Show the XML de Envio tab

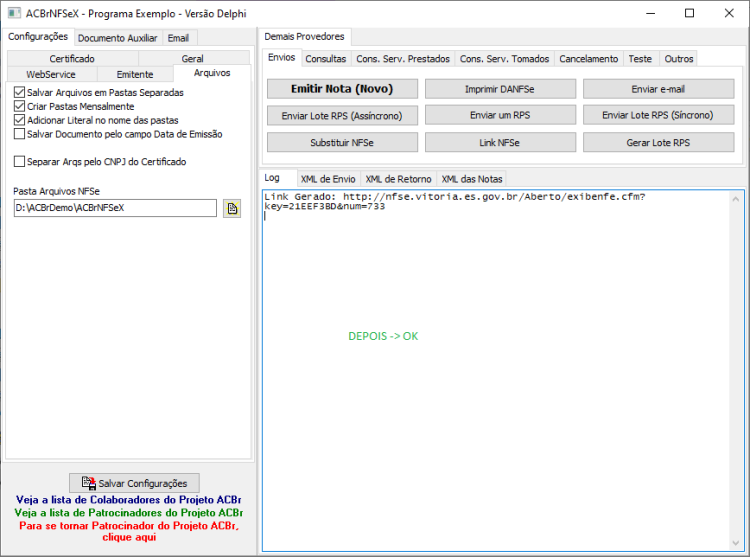pyautogui.click(x=328, y=179)
